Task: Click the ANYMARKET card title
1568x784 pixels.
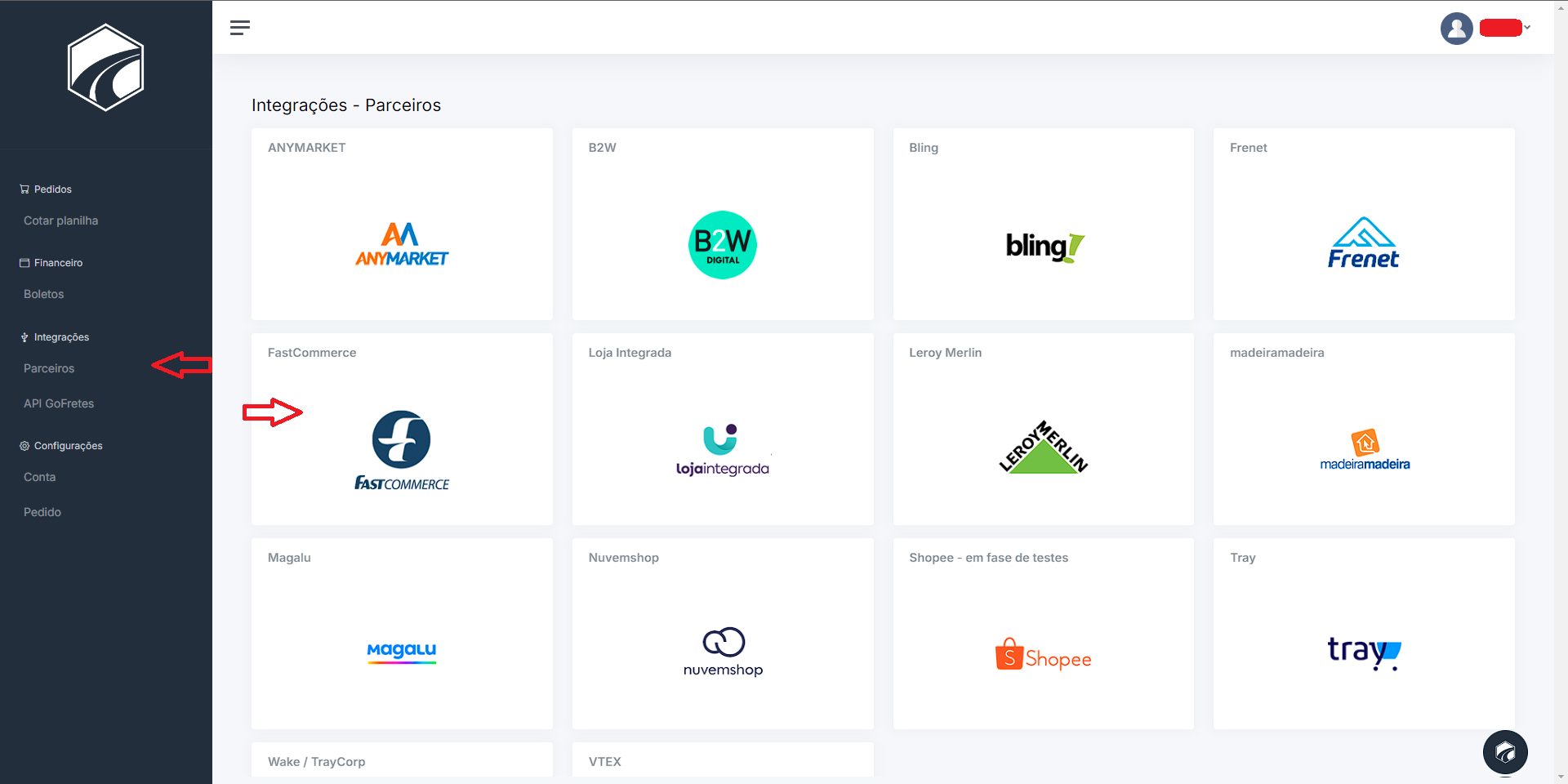Action: (x=307, y=148)
